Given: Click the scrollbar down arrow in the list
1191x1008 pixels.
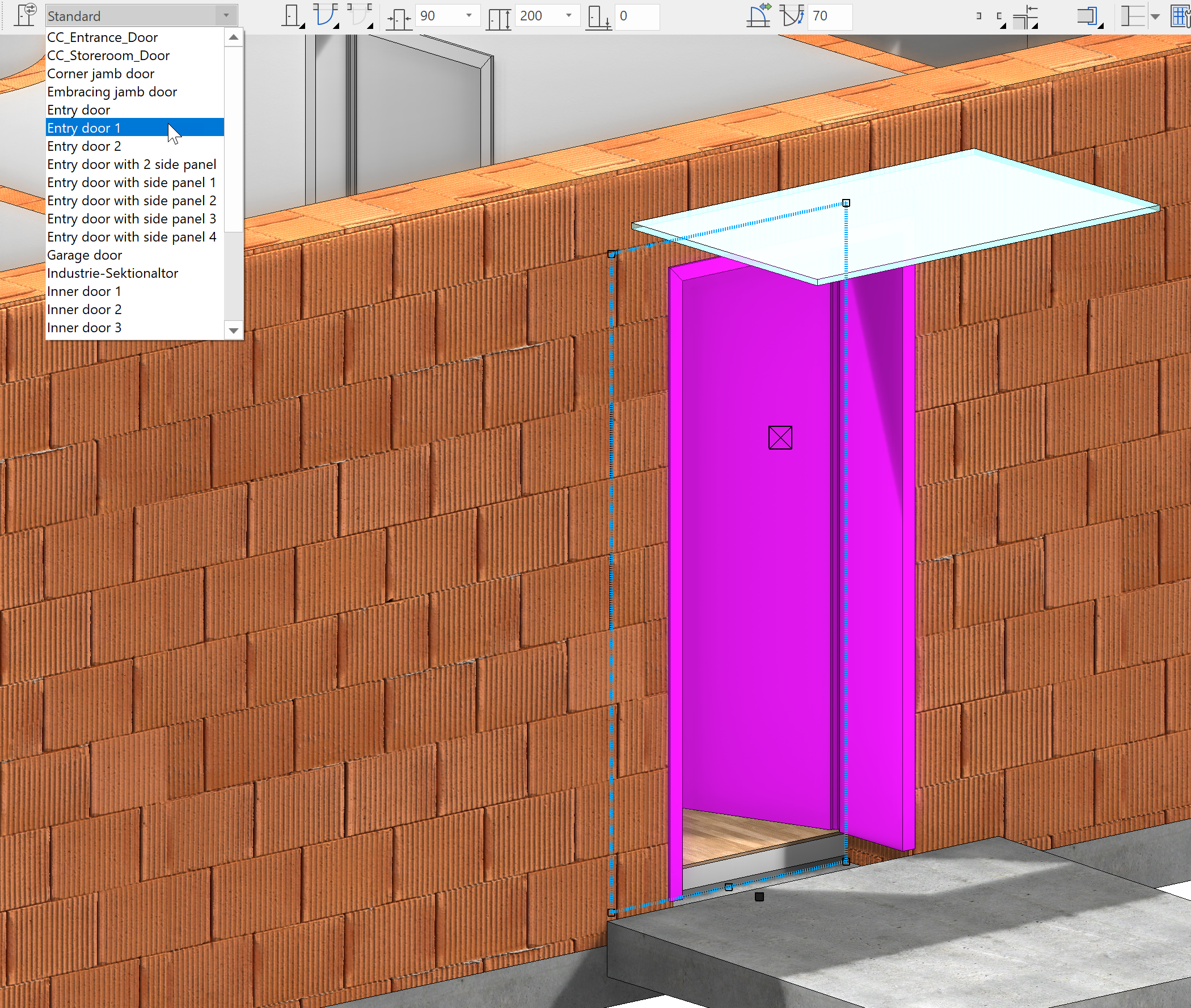Looking at the screenshot, I should pos(233,331).
